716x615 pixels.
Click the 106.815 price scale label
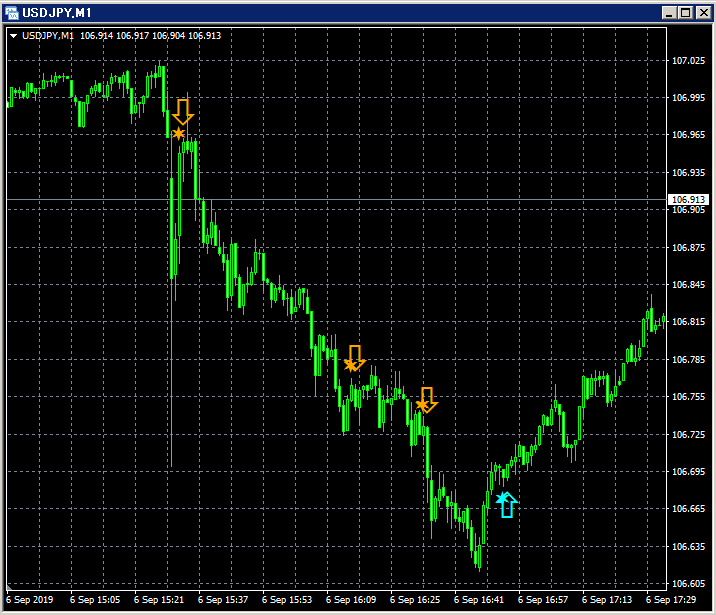688,321
